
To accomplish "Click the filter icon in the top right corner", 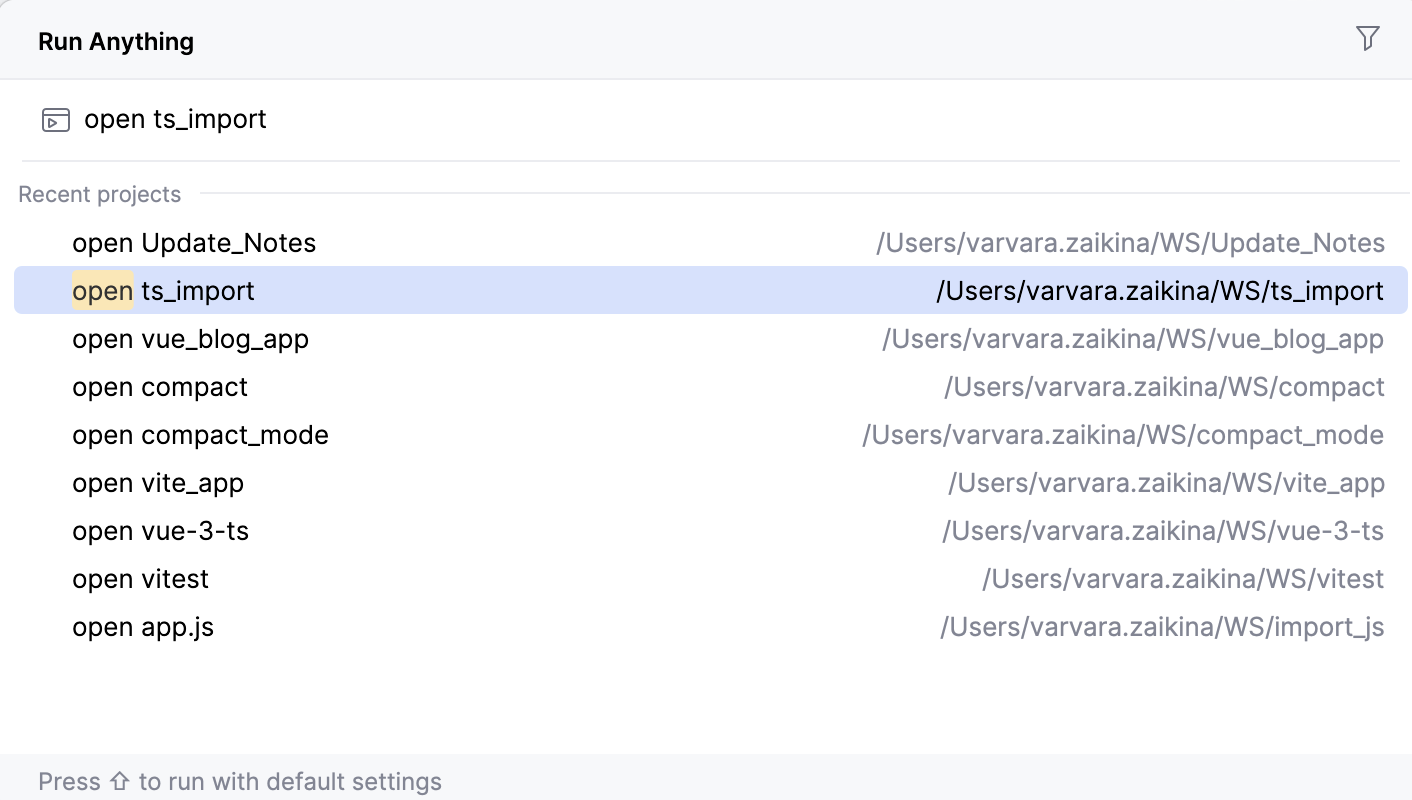I will [x=1368, y=37].
